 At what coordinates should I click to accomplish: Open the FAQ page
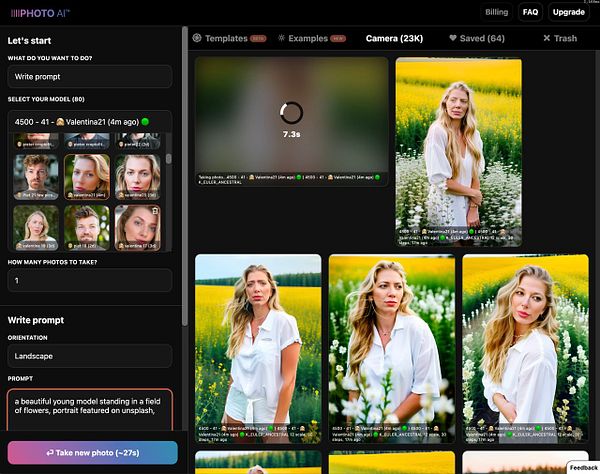530,12
